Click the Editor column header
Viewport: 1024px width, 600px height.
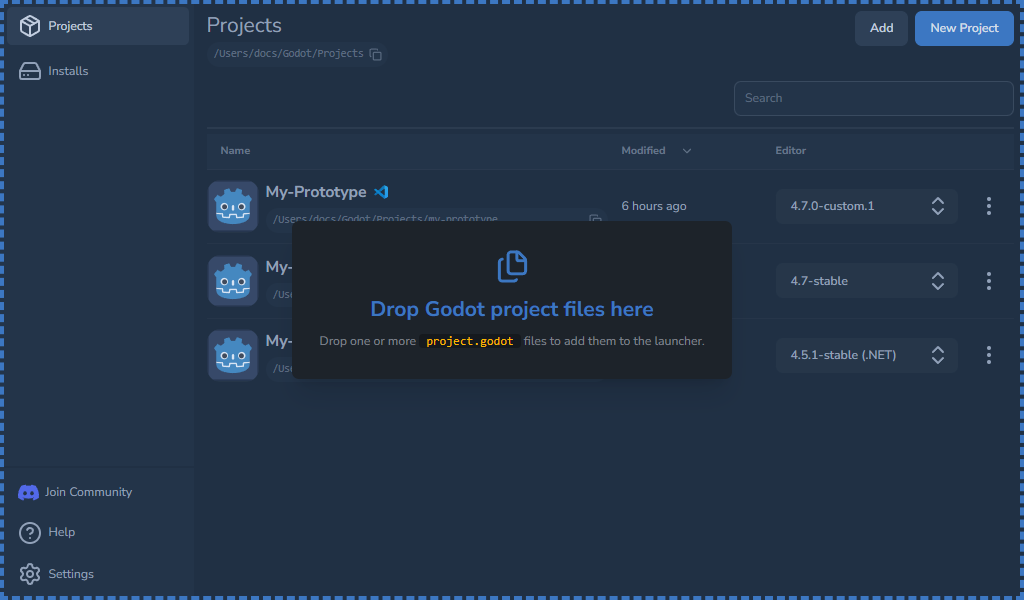[790, 151]
